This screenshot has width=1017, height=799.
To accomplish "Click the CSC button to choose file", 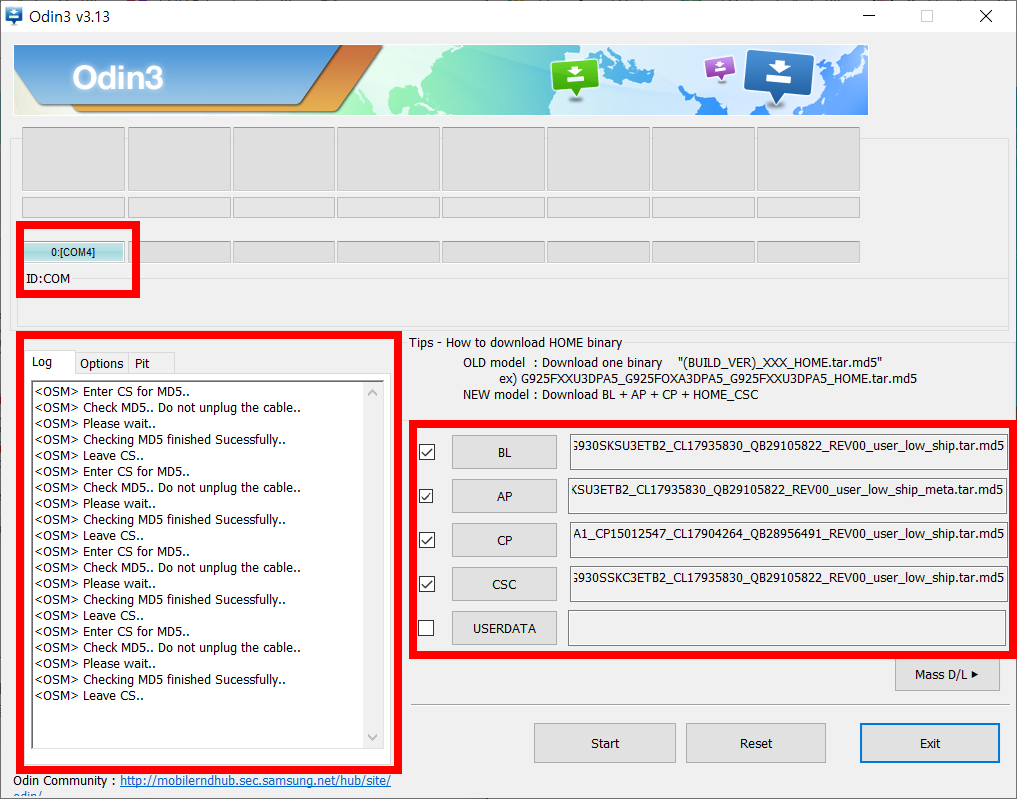I will 504,584.
